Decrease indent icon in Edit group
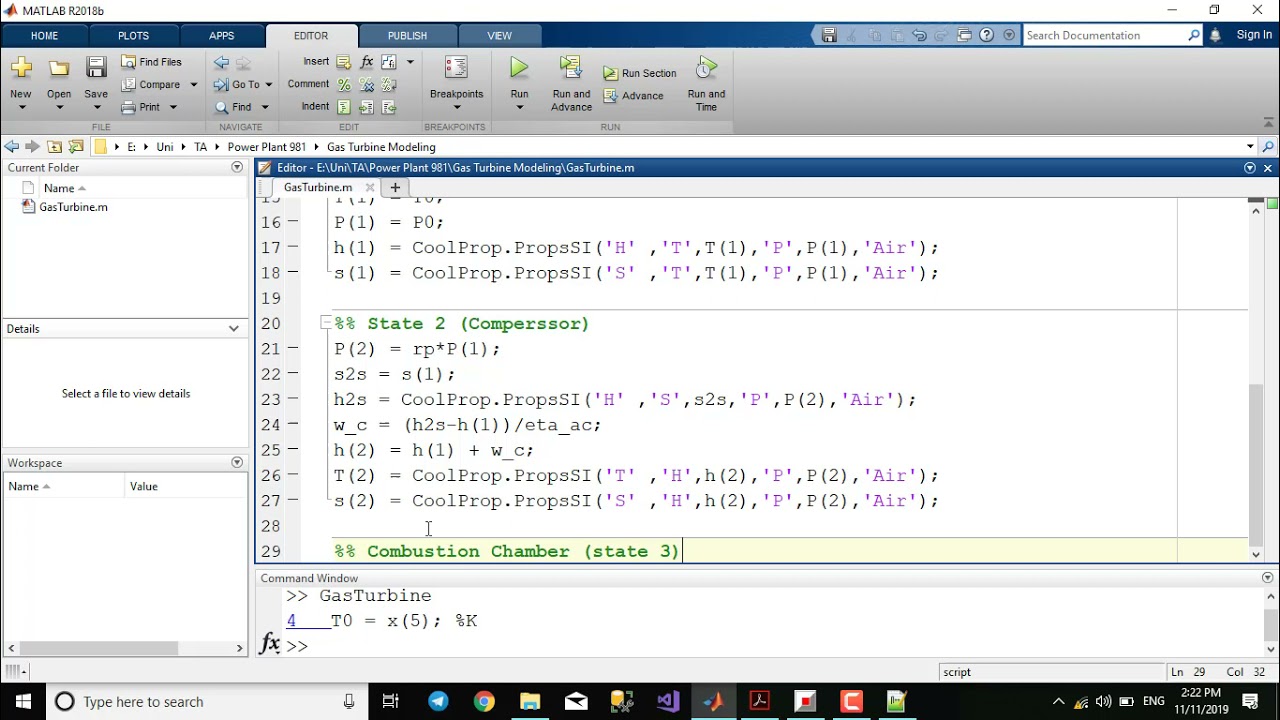The image size is (1280, 720). (389, 107)
